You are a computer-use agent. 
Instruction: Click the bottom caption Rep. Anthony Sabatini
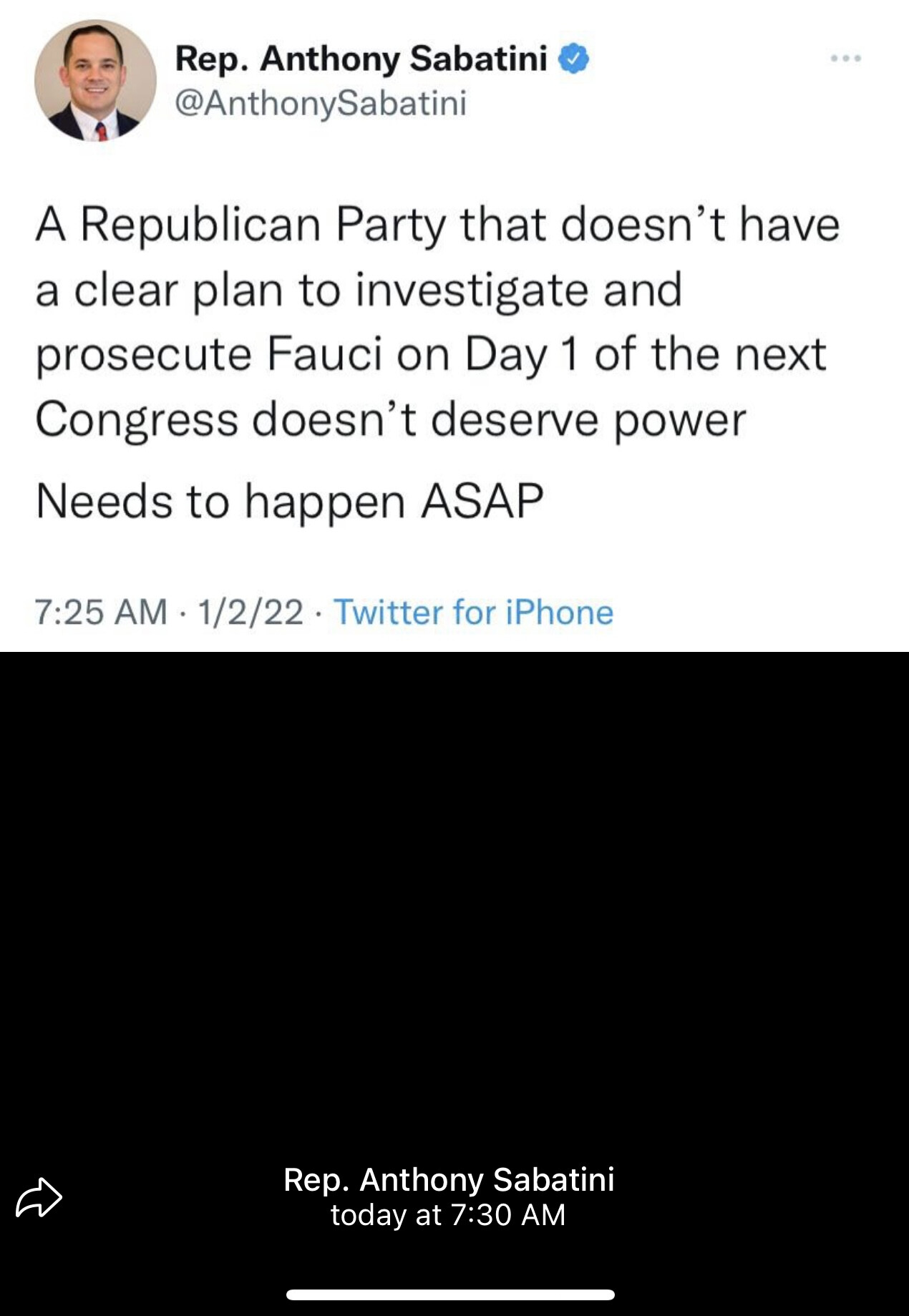point(449,1179)
